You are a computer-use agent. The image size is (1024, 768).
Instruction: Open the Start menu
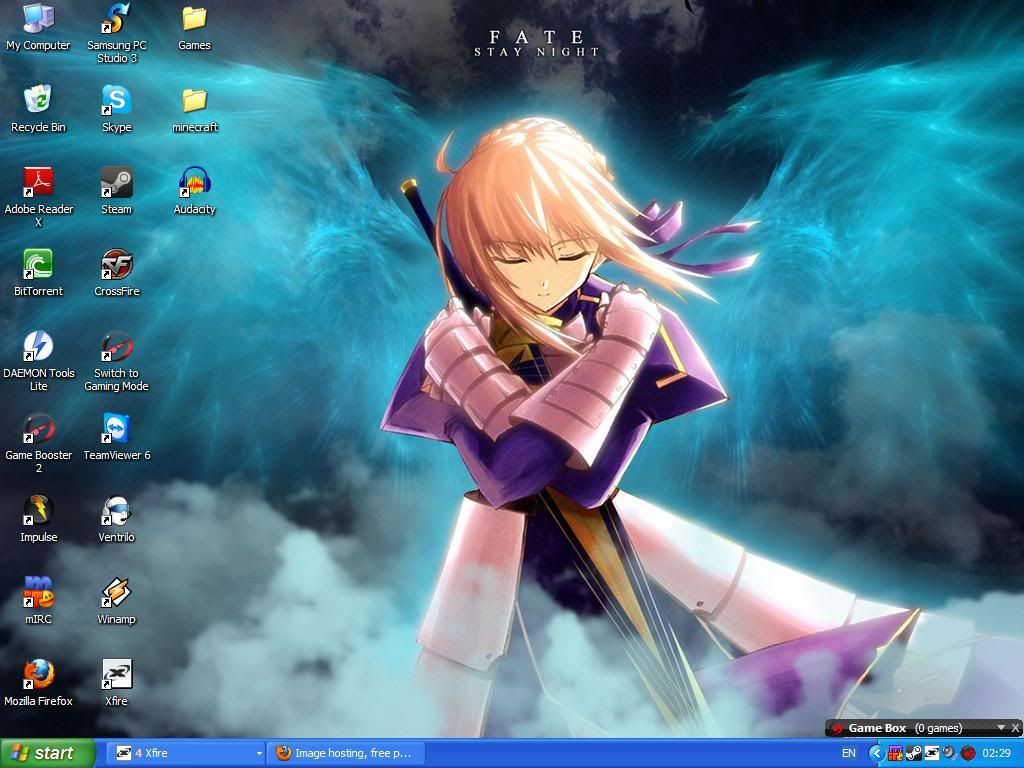[42, 753]
